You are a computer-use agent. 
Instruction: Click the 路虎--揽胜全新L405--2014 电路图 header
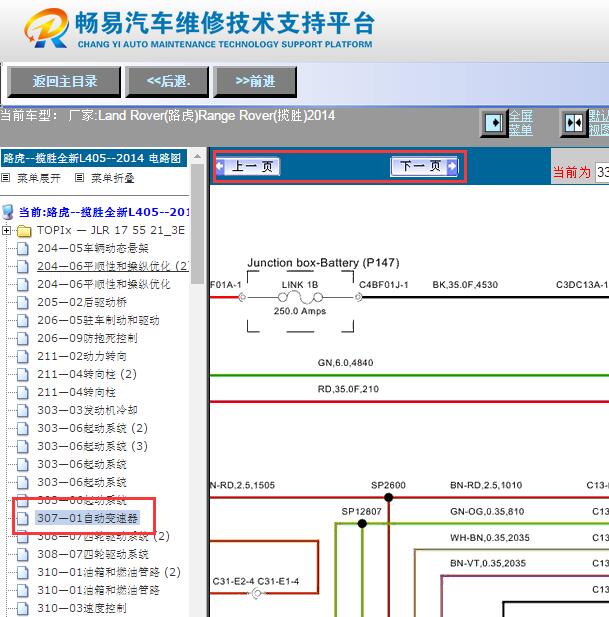click(x=93, y=158)
